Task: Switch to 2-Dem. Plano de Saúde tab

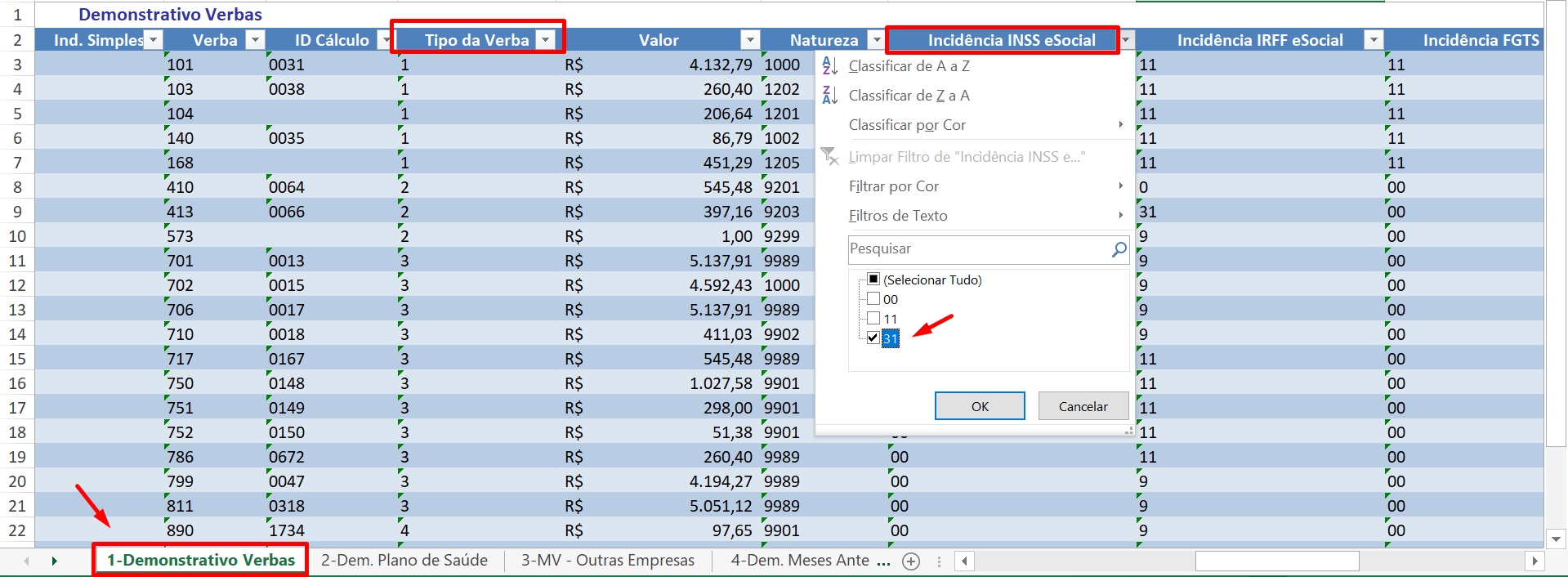Action: (404, 561)
